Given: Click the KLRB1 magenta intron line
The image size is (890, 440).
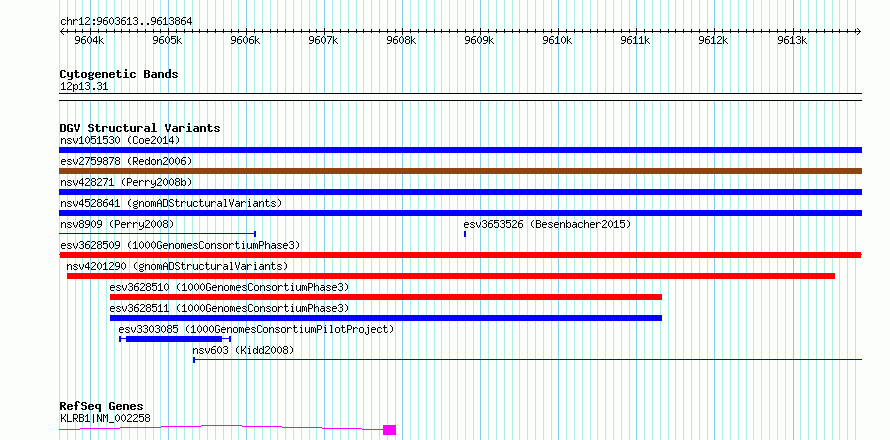Looking at the screenshot, I should 221,427.
